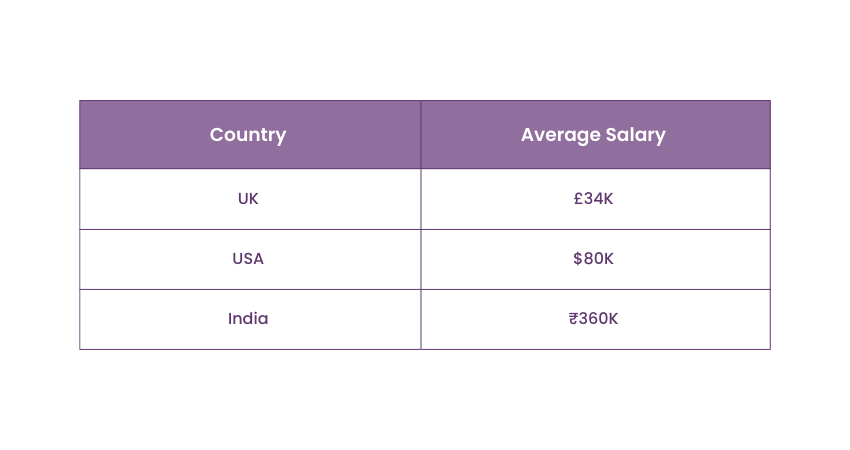Screen dimensions: 850x450
Task: Click the border between UK and USA cells
Action: pos(248,229)
